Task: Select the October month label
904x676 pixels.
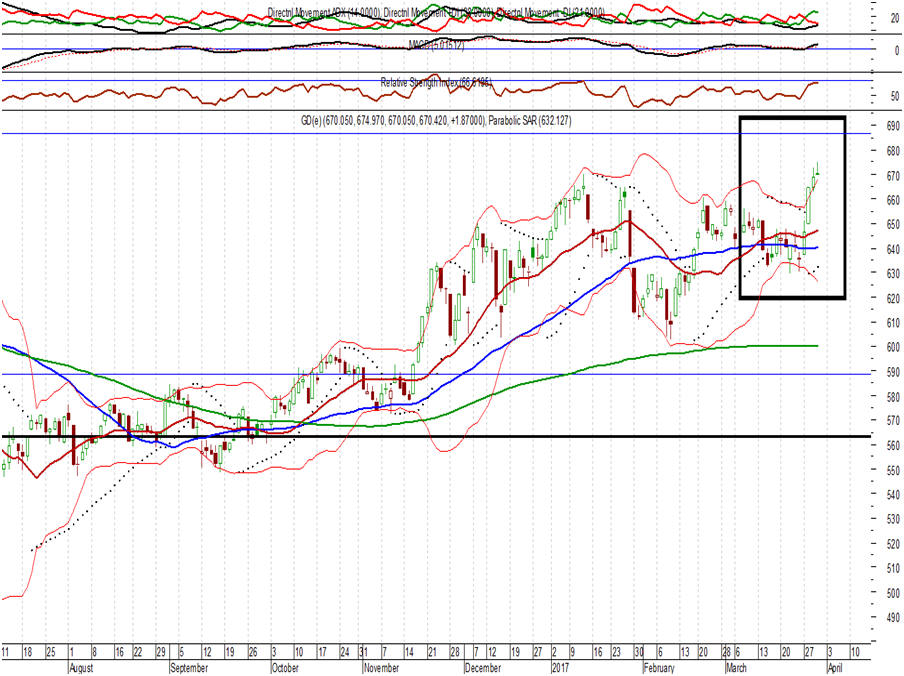Action: point(285,668)
